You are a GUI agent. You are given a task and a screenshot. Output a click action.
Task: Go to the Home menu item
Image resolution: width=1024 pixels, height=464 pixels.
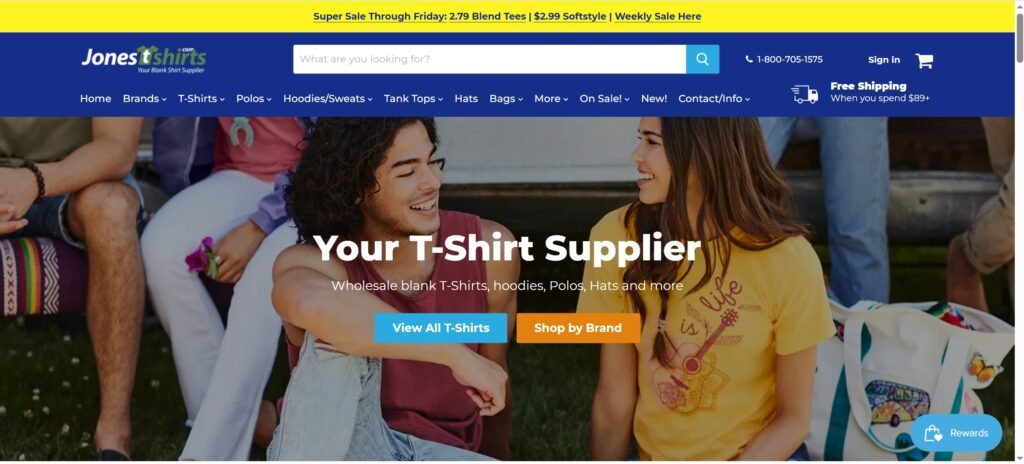tap(95, 99)
